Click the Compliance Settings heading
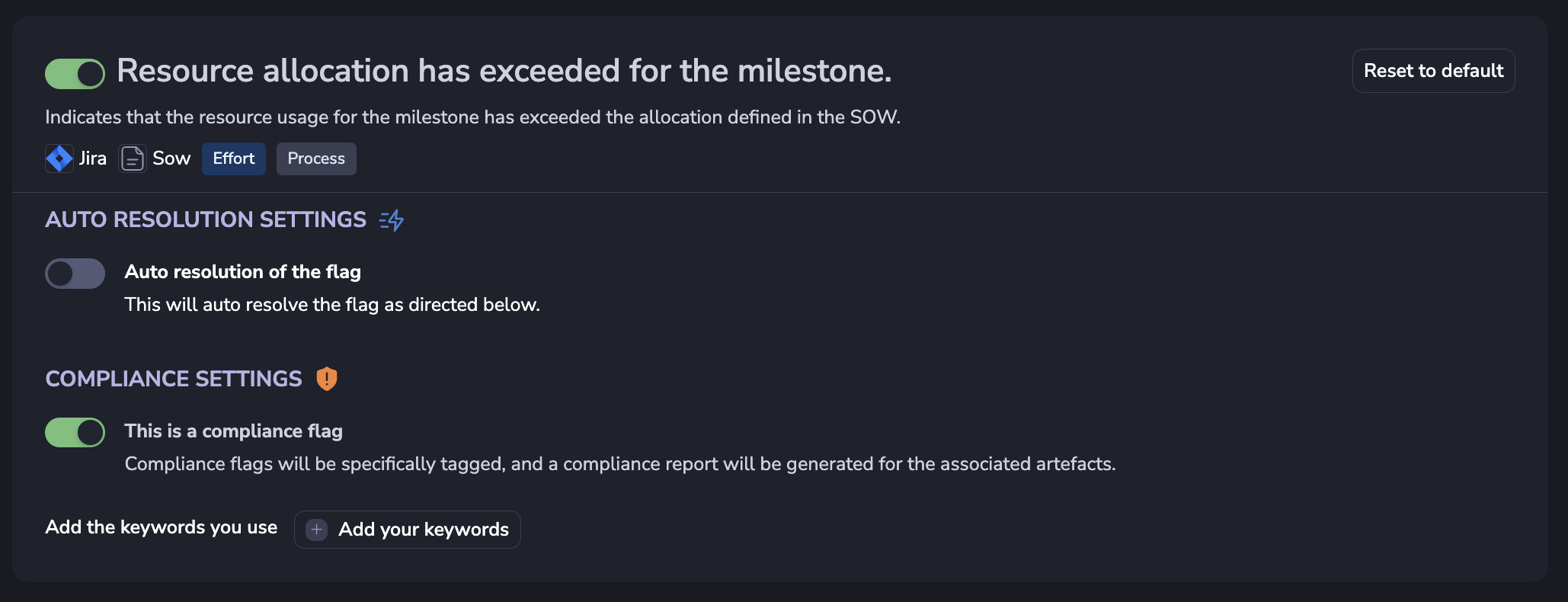Image resolution: width=1568 pixels, height=602 pixels. (x=174, y=379)
